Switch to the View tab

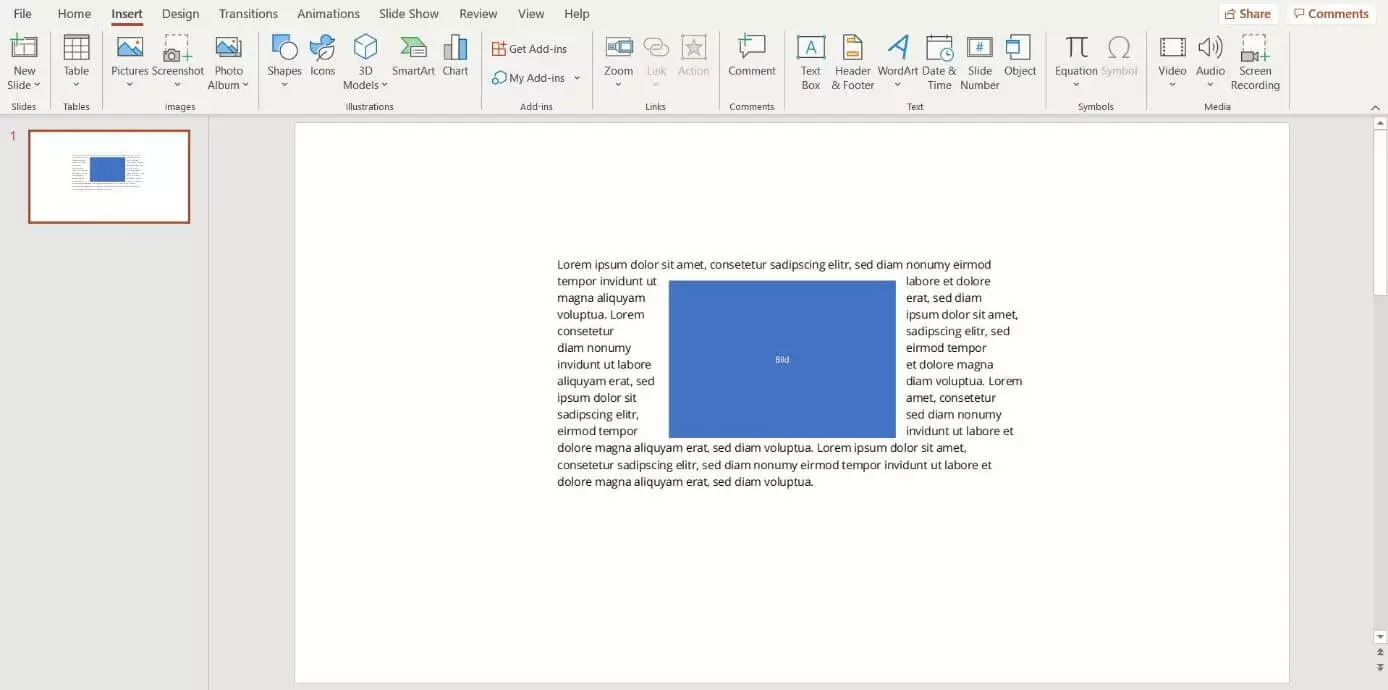(531, 14)
